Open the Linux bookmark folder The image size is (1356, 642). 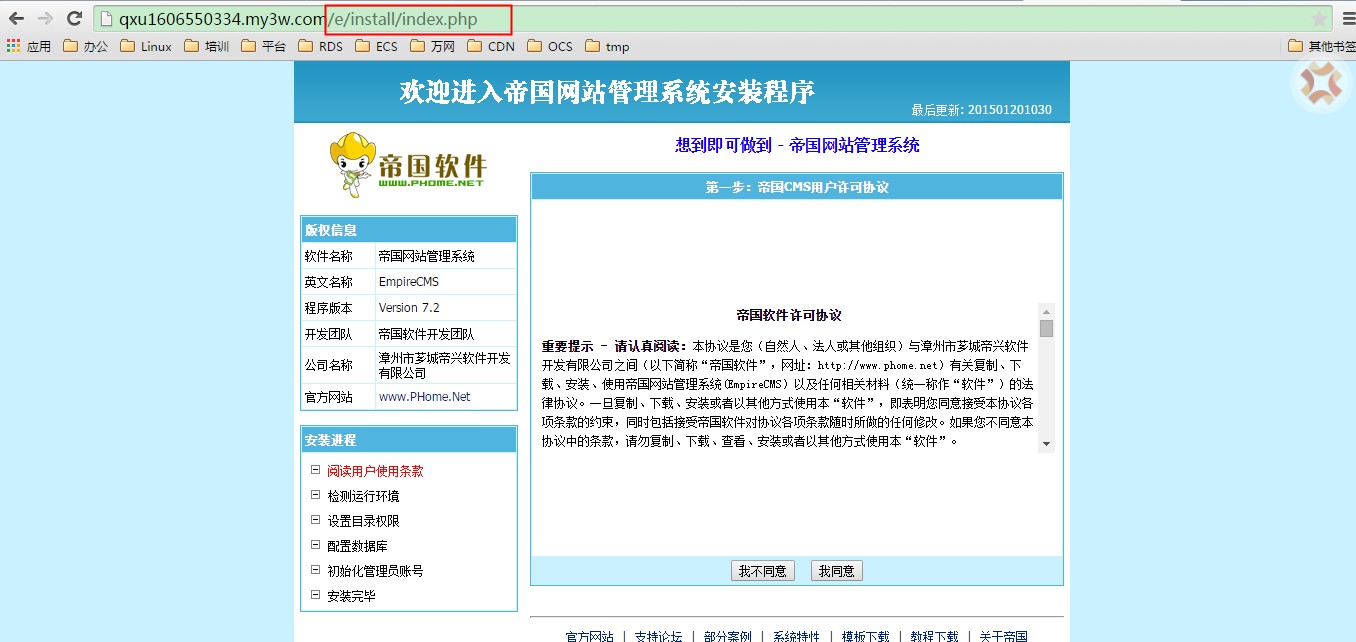(146, 46)
